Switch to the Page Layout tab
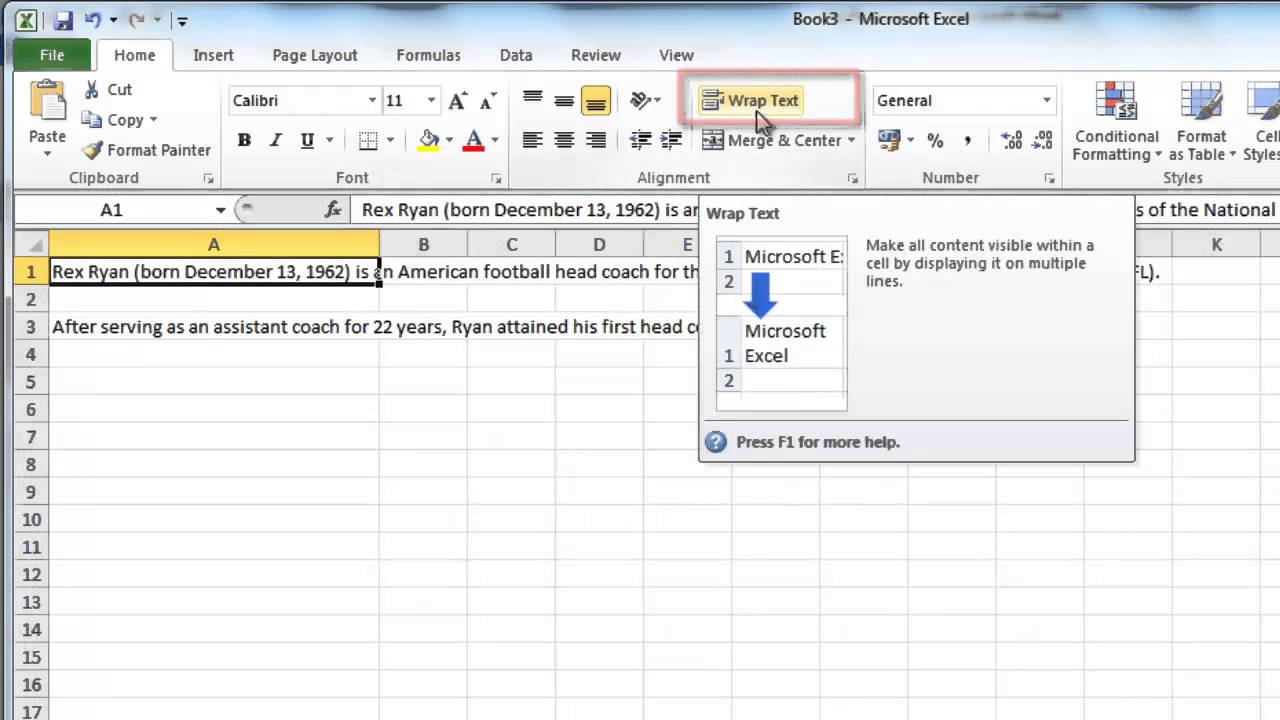This screenshot has height=720, width=1280. click(x=314, y=55)
